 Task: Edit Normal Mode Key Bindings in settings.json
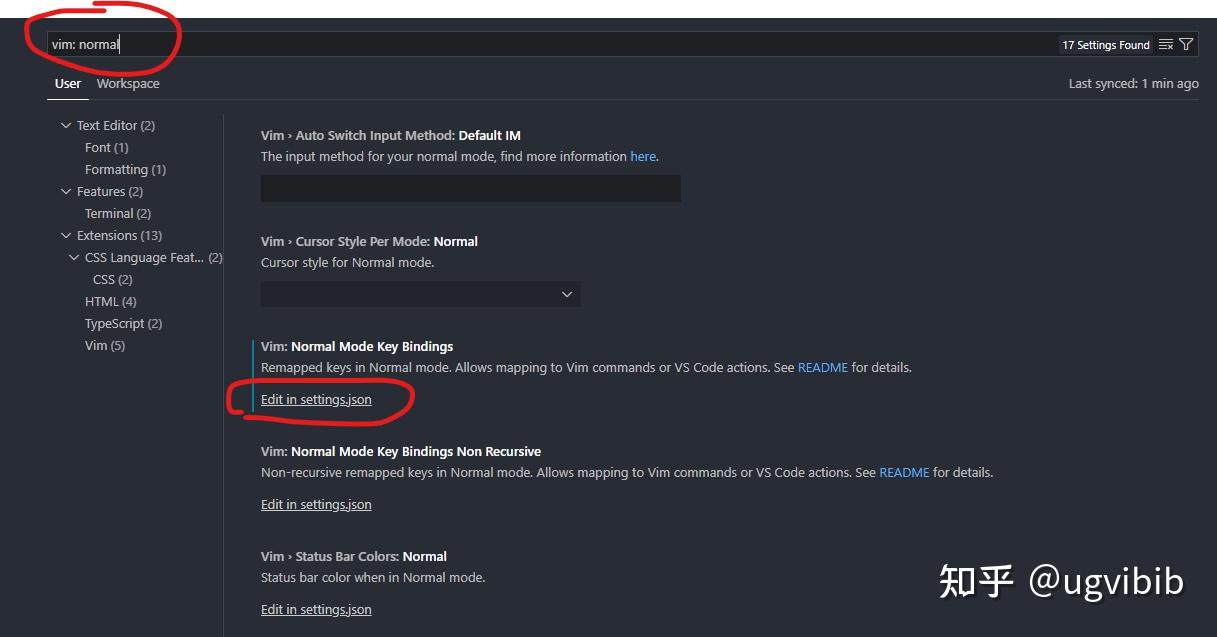tap(316, 400)
